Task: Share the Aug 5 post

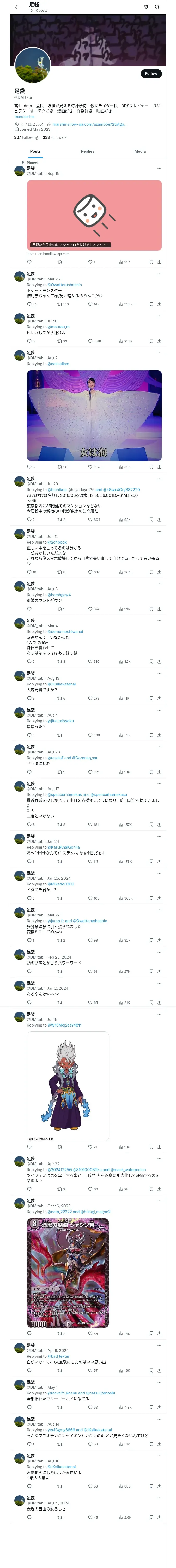Action: click(159, 609)
